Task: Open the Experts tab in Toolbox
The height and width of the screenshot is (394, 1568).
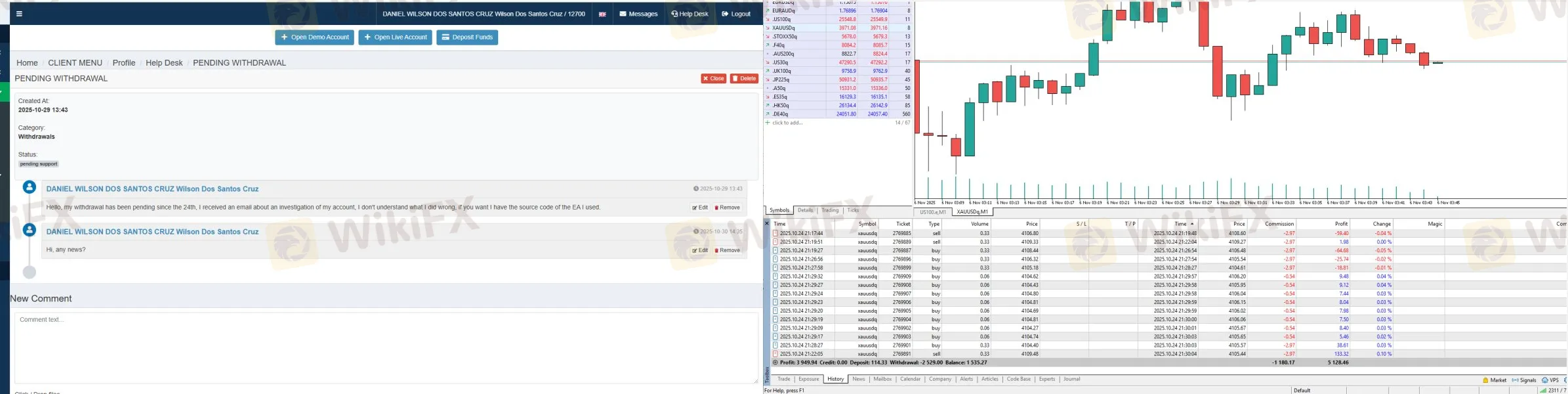Action: (x=1047, y=380)
